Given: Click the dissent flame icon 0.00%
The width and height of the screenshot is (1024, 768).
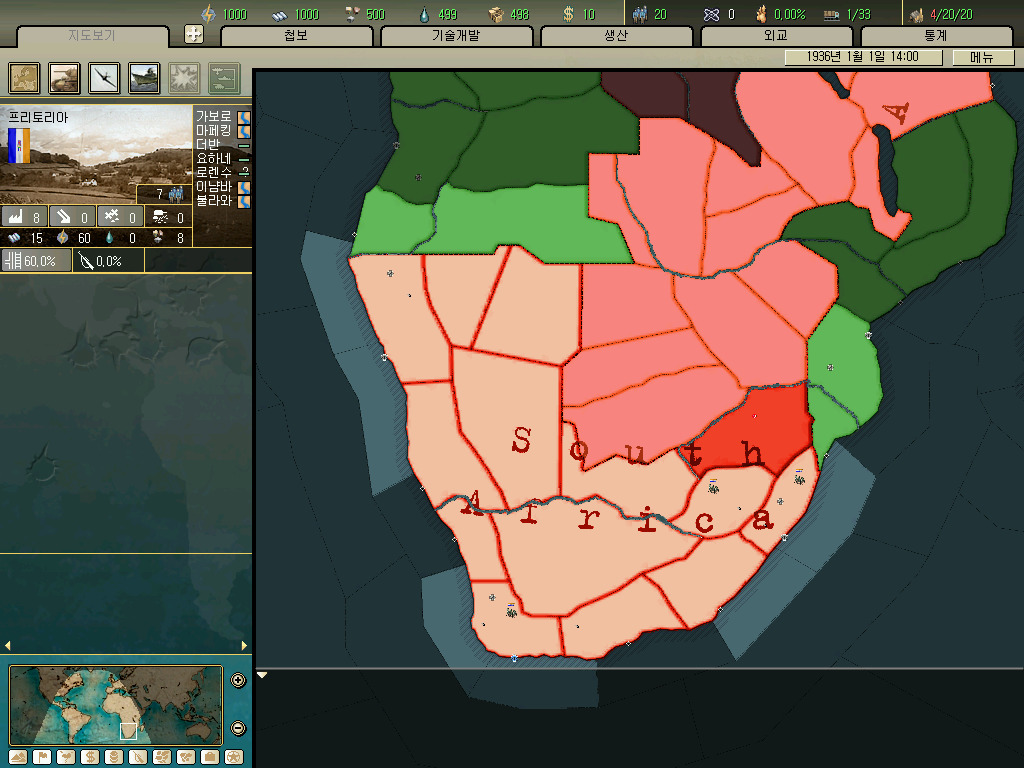Looking at the screenshot, I should click(x=761, y=14).
